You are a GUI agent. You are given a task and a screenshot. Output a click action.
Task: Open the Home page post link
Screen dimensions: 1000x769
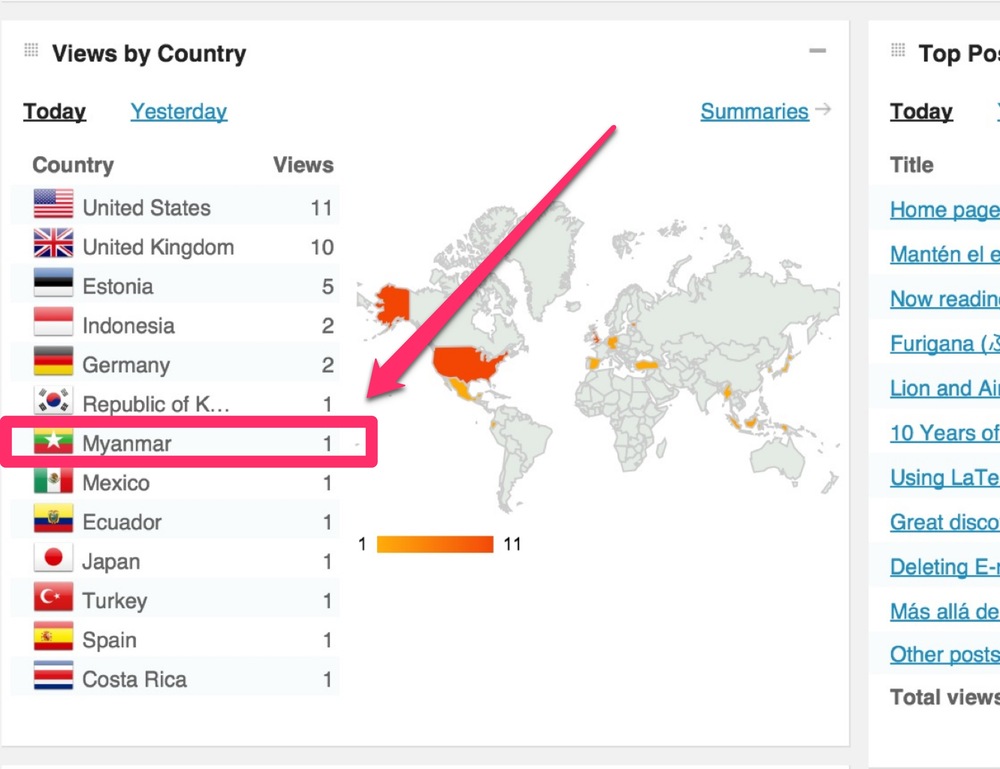(x=944, y=209)
